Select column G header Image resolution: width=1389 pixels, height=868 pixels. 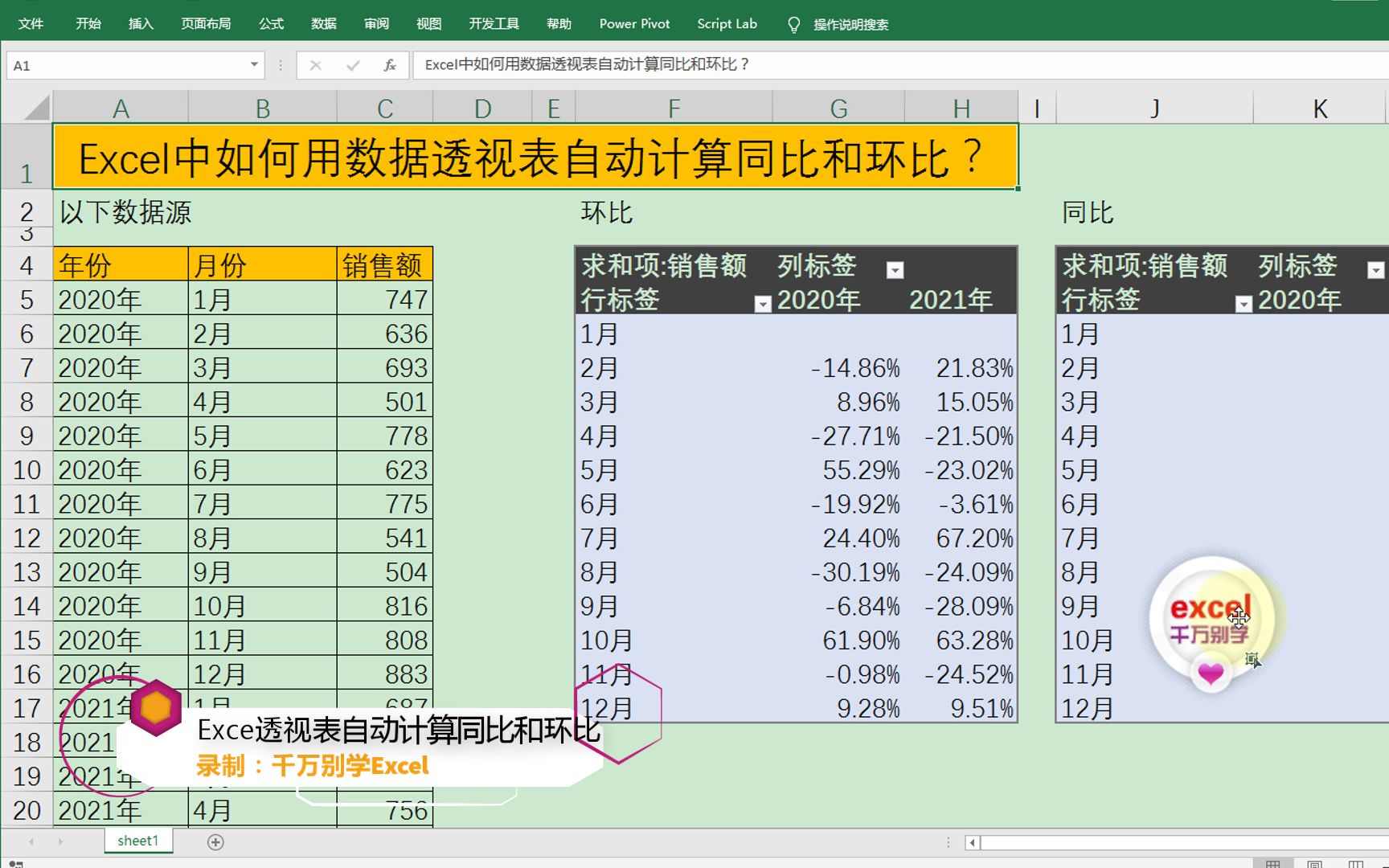click(838, 108)
